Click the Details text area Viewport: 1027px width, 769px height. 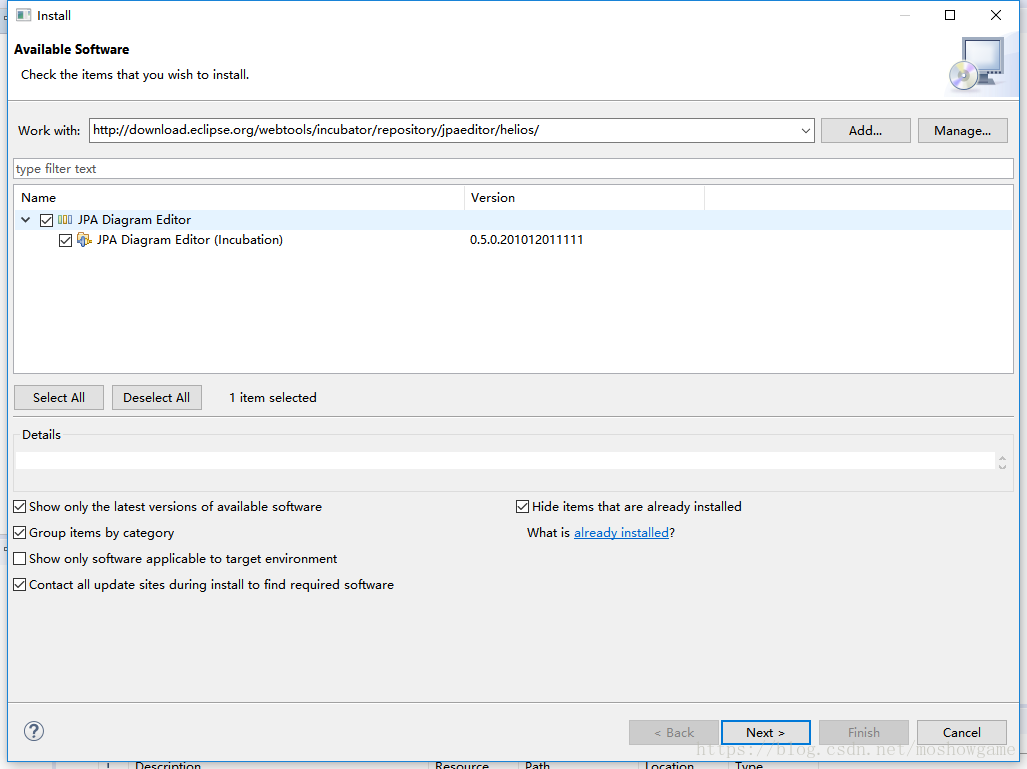tap(505, 460)
